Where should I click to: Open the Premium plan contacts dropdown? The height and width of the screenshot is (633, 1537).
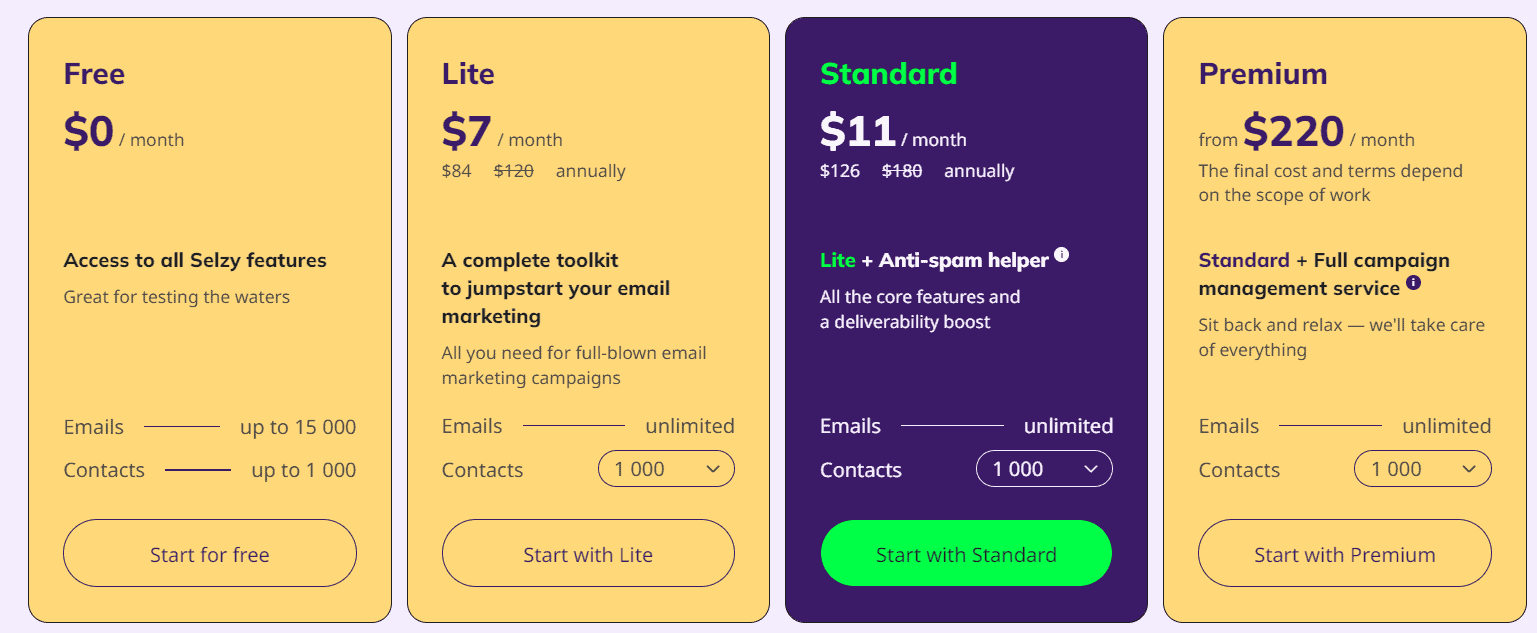tap(1422, 469)
